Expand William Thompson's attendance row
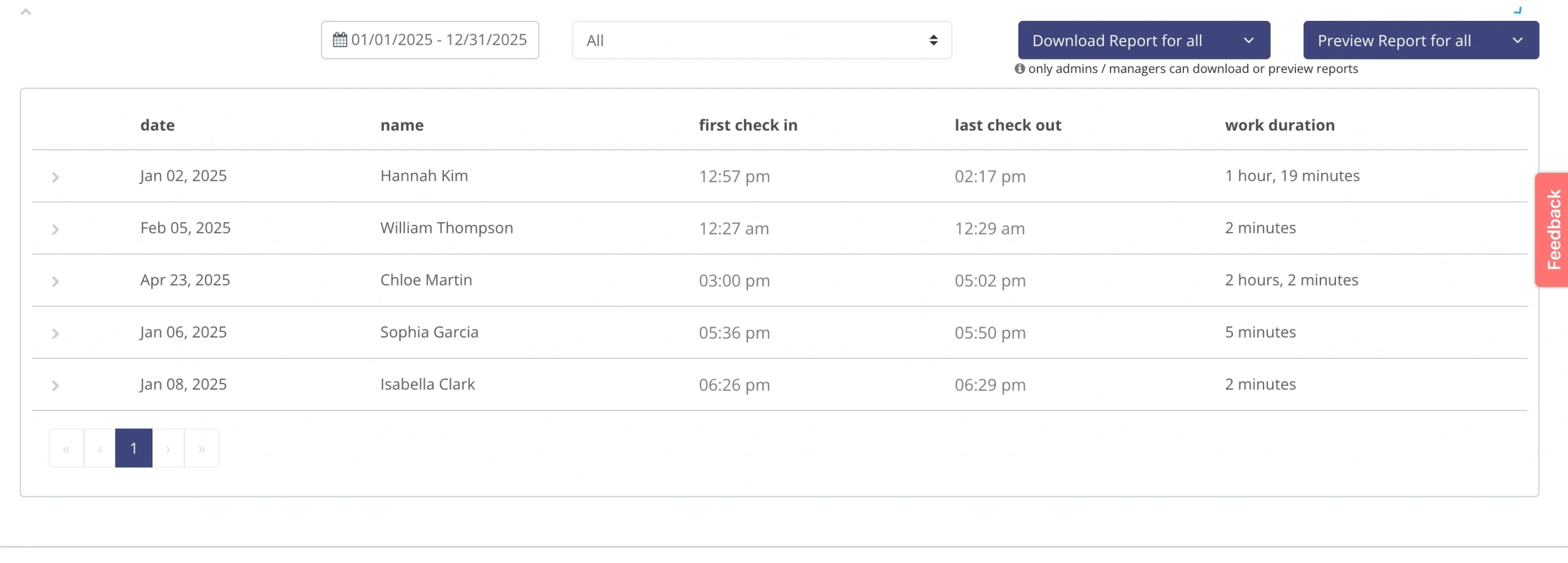The height and width of the screenshot is (563, 1568). [x=56, y=230]
